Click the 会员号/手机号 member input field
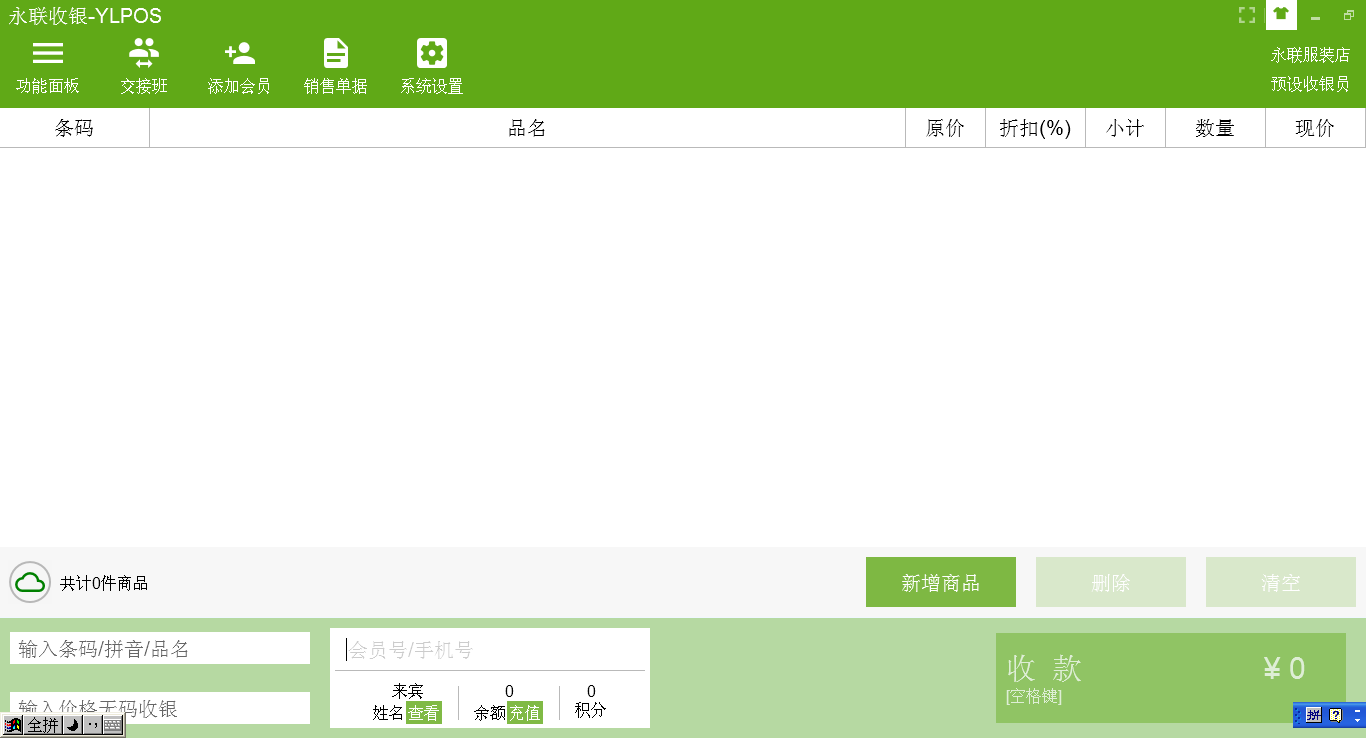1366x738 pixels. tap(489, 649)
